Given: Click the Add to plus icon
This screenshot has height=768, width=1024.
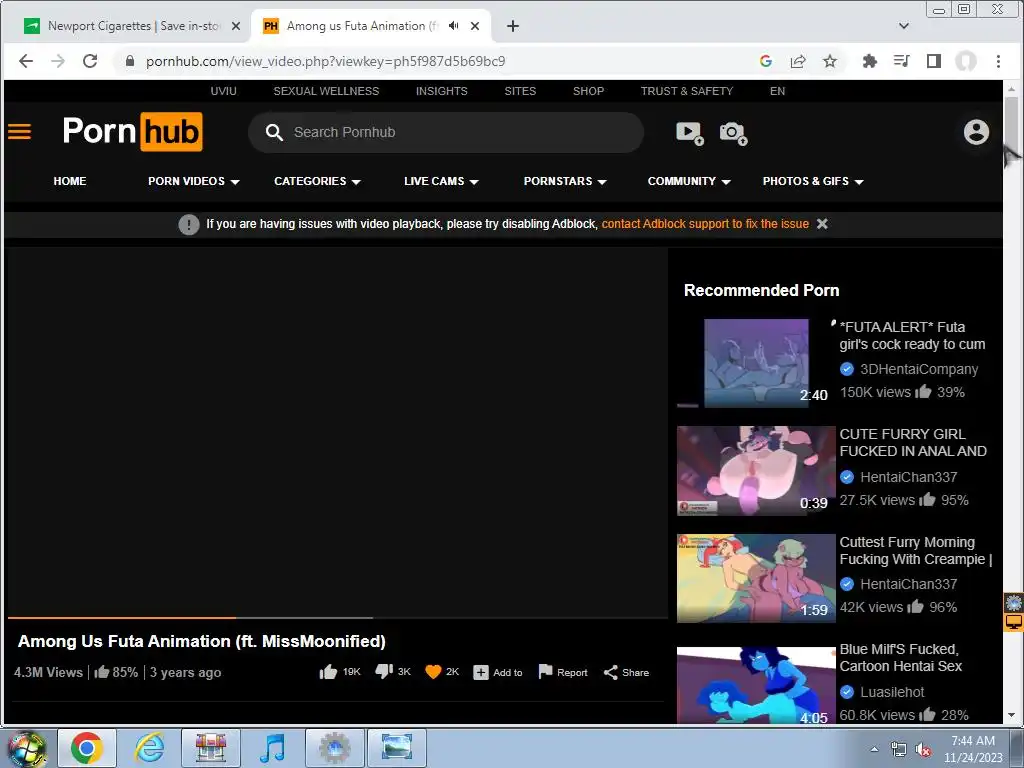Looking at the screenshot, I should point(481,672).
